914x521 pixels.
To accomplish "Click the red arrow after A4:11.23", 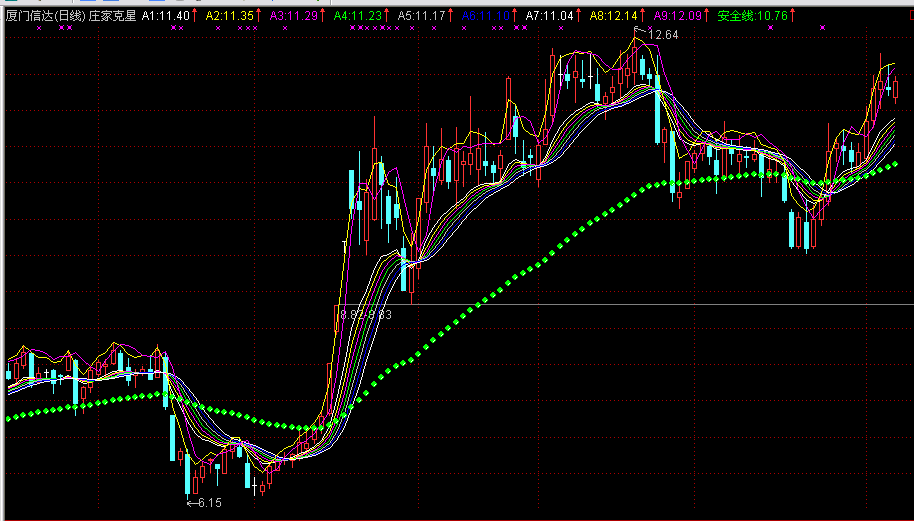I will click(x=387, y=17).
